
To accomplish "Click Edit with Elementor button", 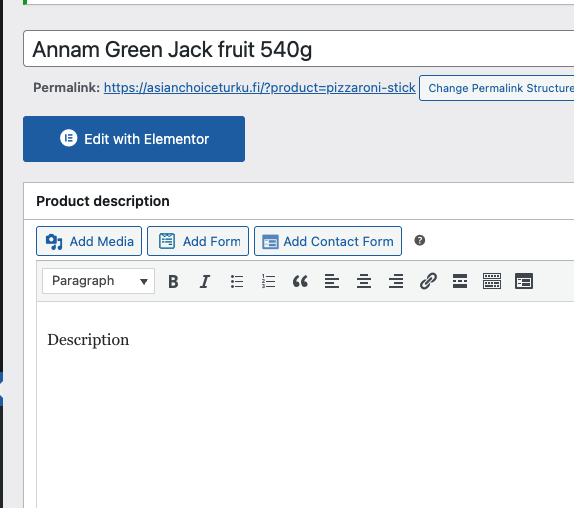I will click(134, 139).
